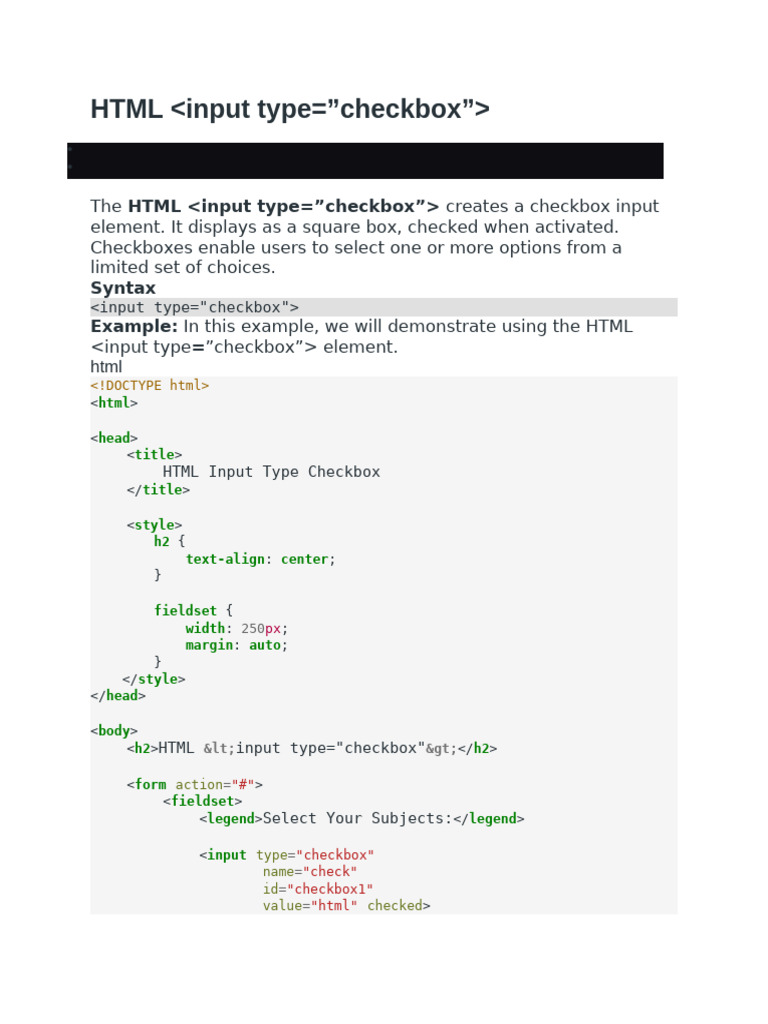Click the black banner below the title
768x1024 pixels.
click(365, 160)
